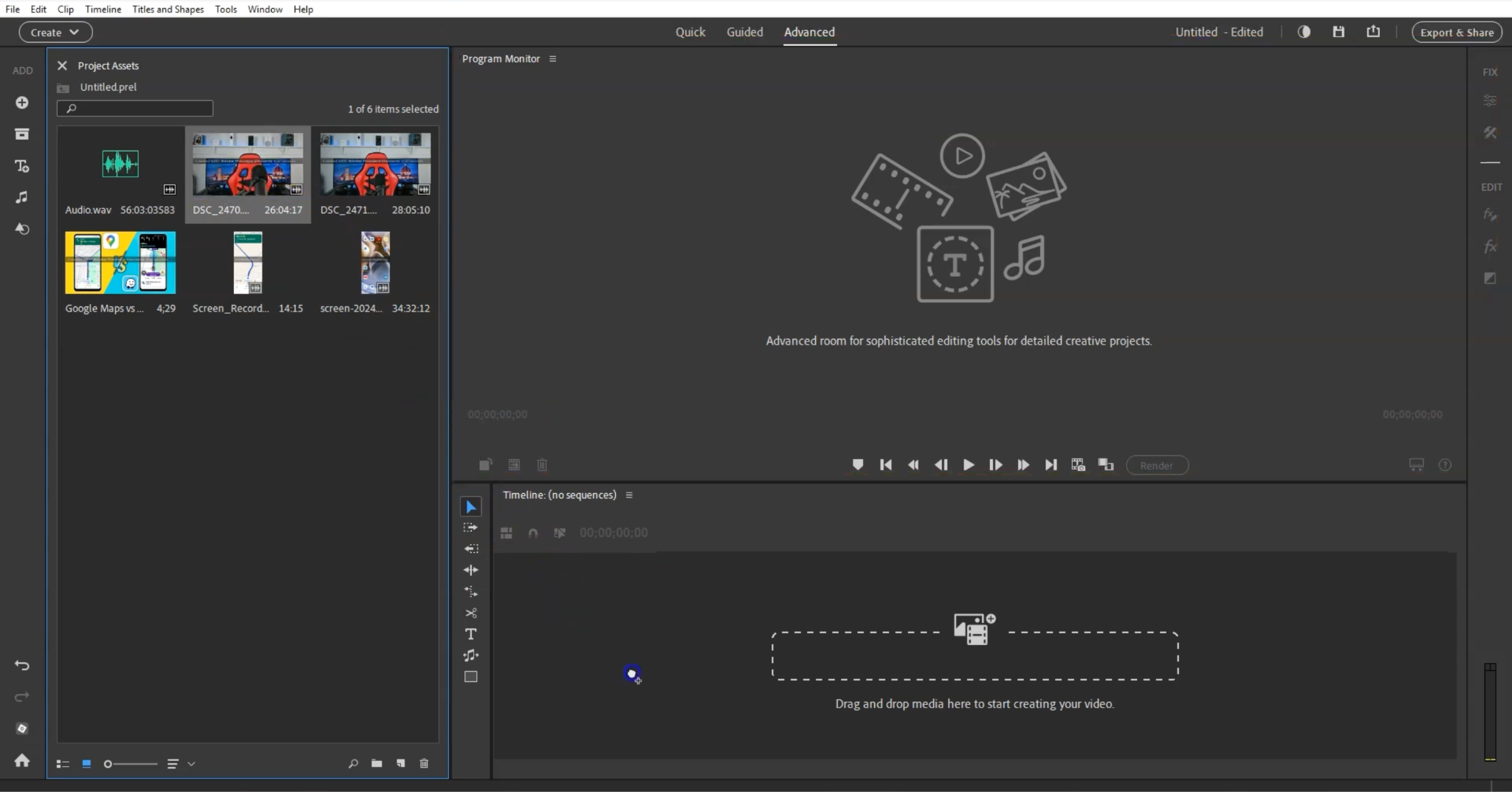Viewport: 1512px width, 792px height.
Task: Open the Create dropdown
Action: [x=55, y=32]
